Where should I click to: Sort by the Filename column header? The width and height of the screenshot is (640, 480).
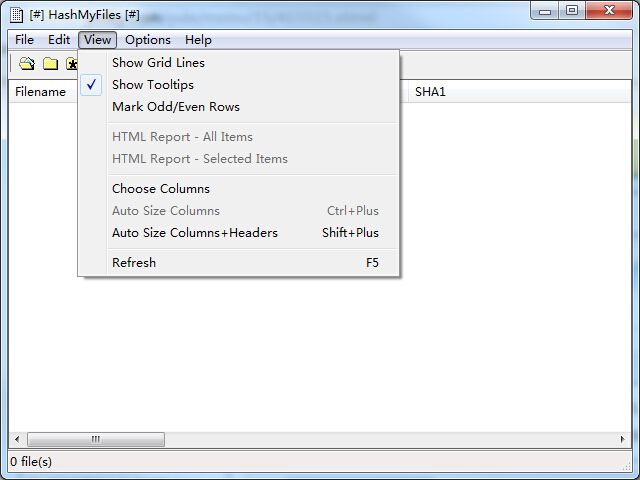coord(43,92)
